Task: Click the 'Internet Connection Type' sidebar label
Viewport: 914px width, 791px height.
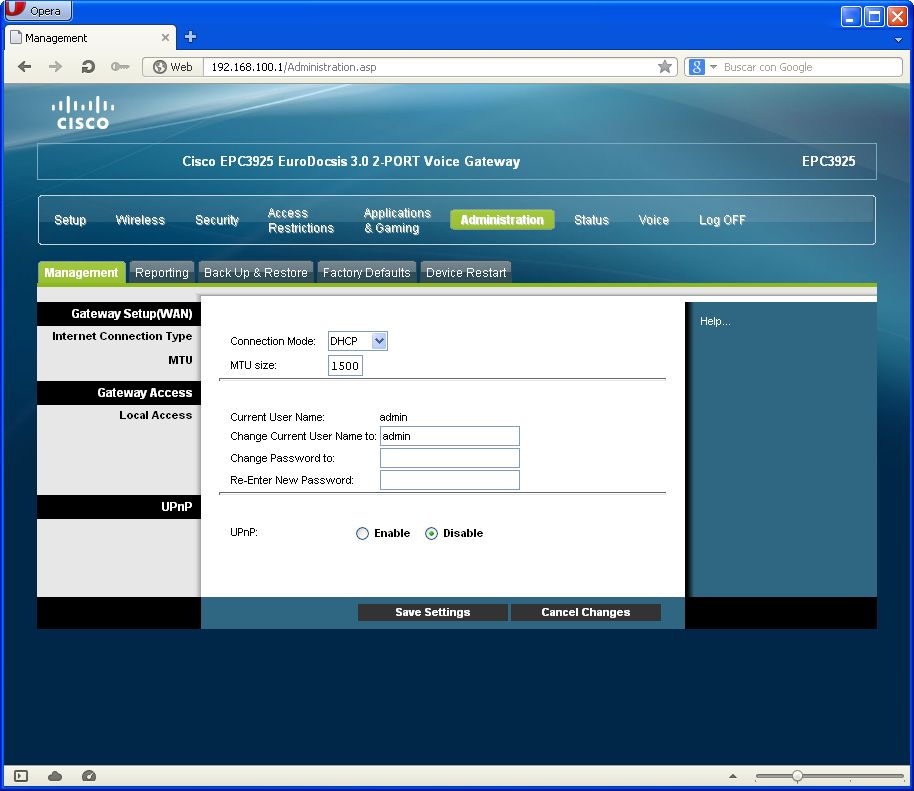Action: click(x=122, y=336)
